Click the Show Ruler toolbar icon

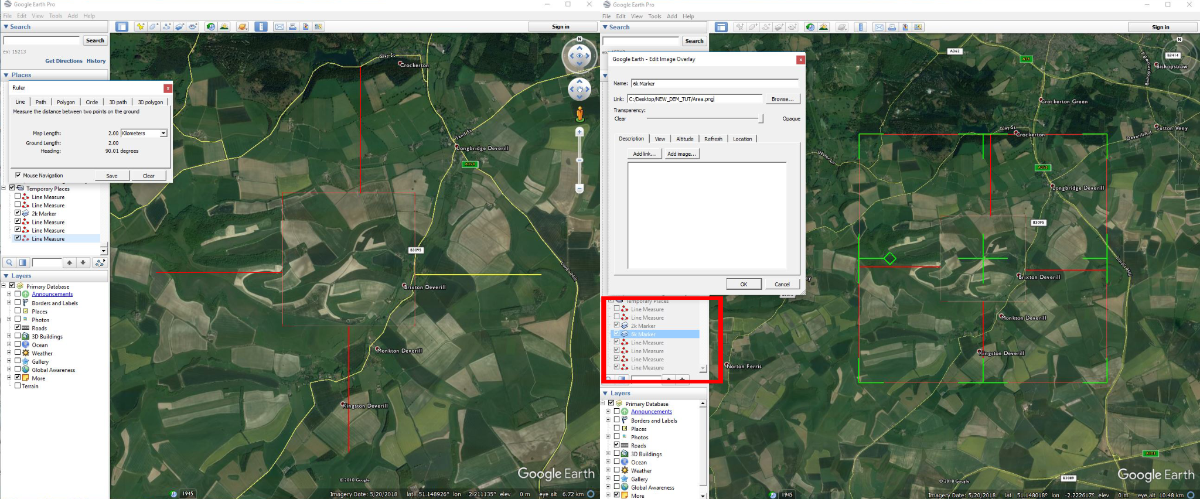(x=261, y=26)
